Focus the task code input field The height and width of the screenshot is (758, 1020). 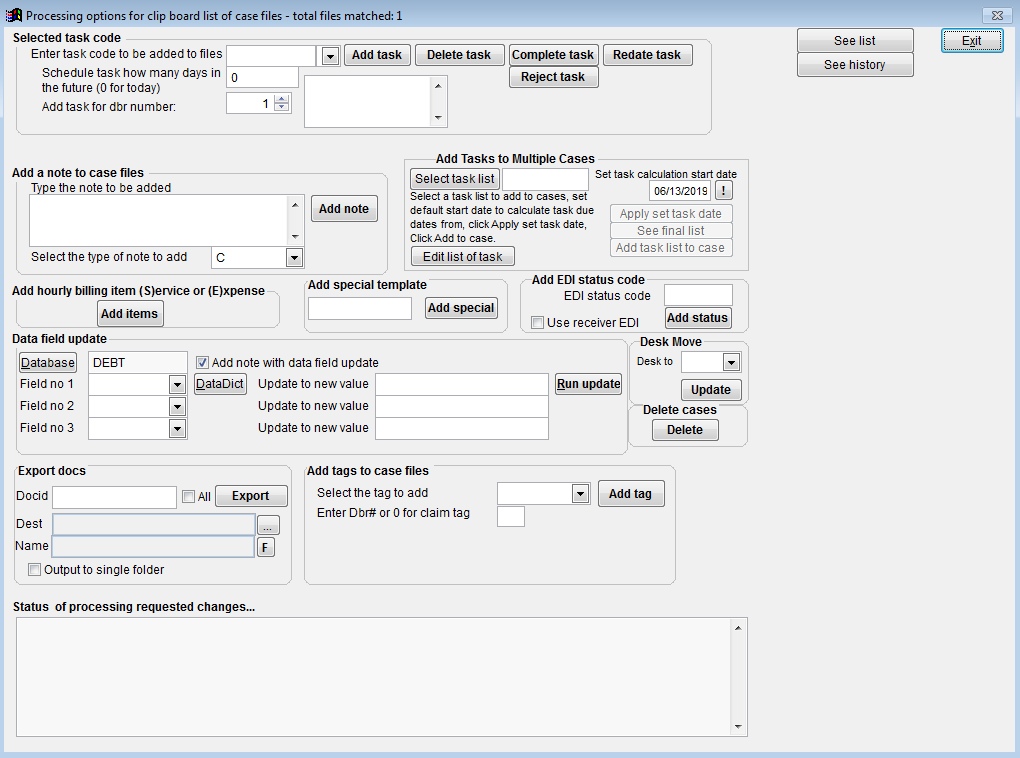tap(271, 56)
